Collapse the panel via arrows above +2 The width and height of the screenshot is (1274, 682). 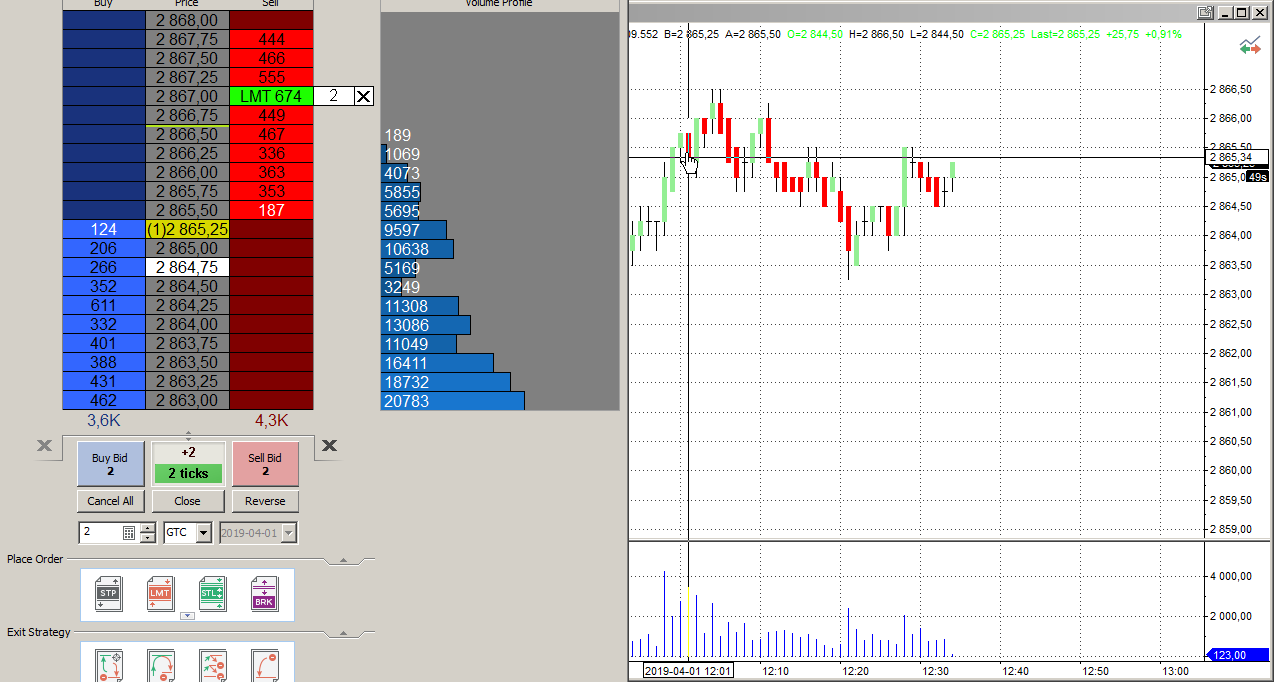pyautogui.click(x=188, y=435)
